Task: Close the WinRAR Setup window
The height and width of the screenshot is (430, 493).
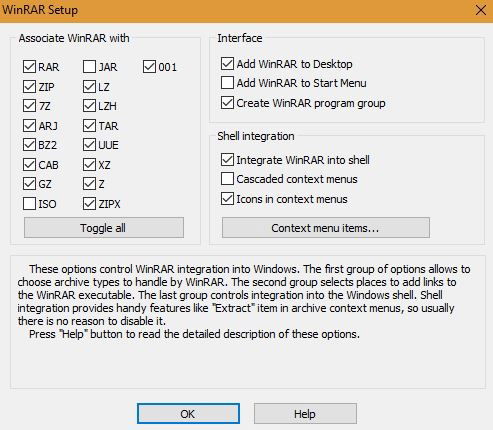Action: 480,10
